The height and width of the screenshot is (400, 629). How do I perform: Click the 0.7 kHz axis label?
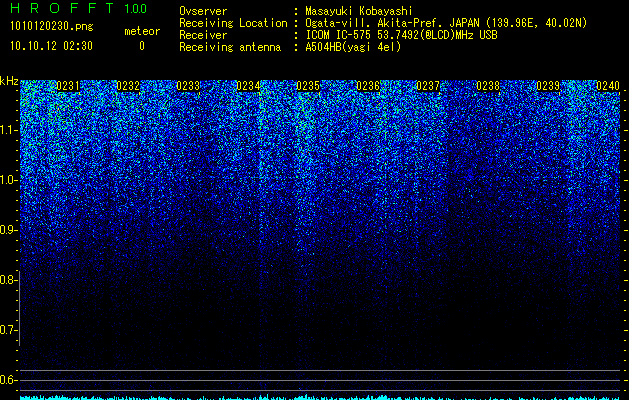8,330
